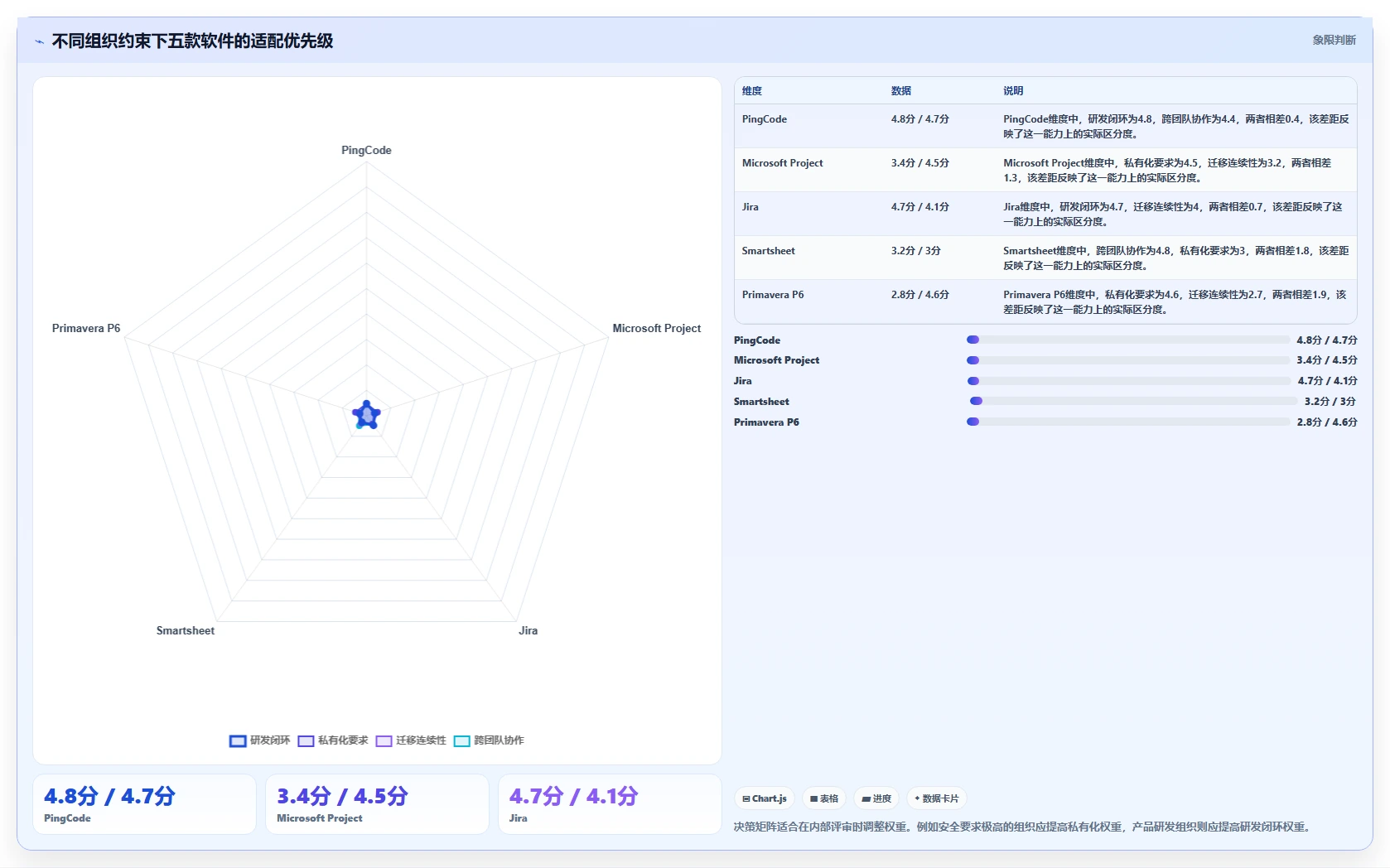Select the 数据 column header
Viewport: 1390px width, 868px height.
click(x=901, y=91)
